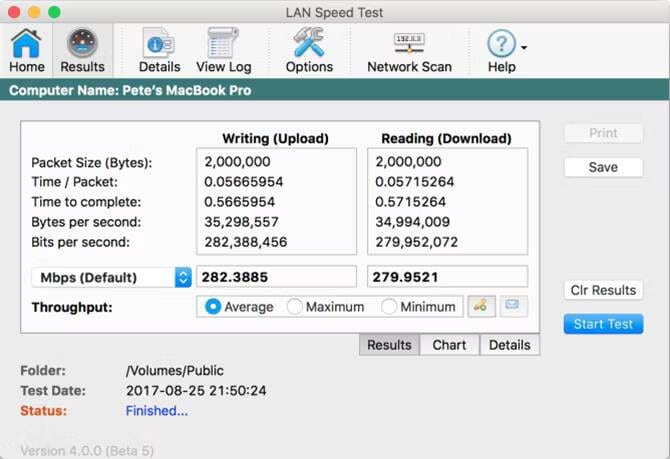670x459 pixels.
Task: Click download bytes per second 34,994,009
Action: [x=412, y=222]
